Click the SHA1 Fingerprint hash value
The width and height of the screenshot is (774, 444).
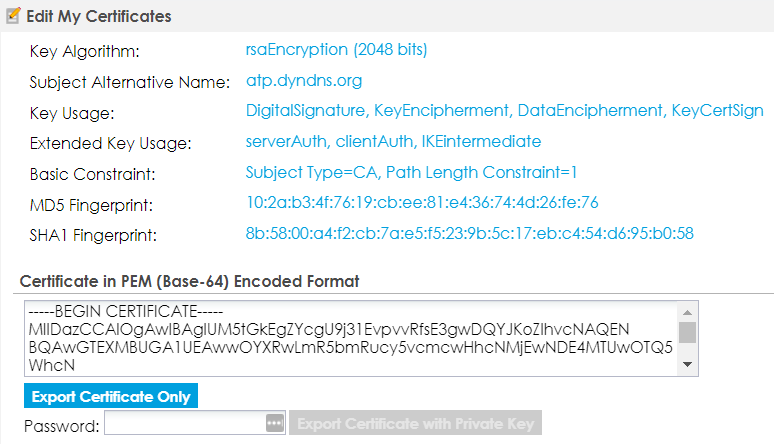[x=470, y=234]
